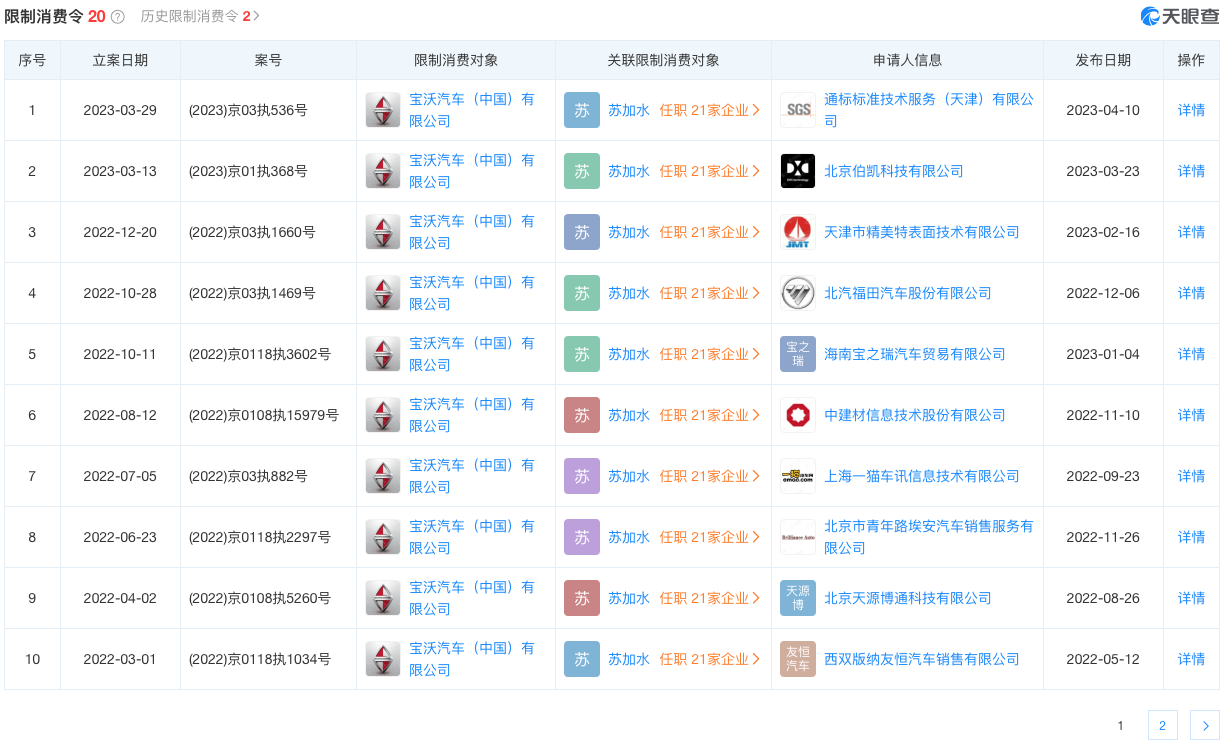
Task: Click the 中建材信息技术 logo
Action: pos(798,415)
